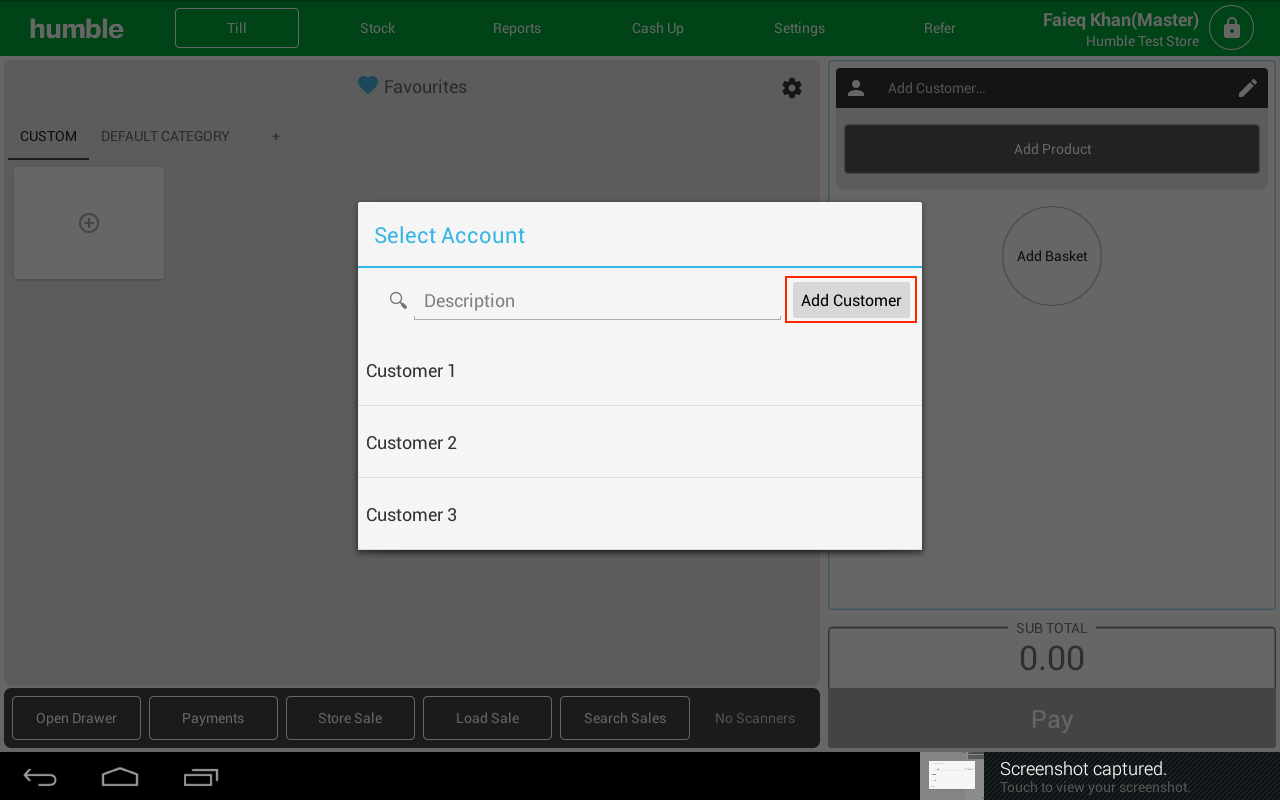Click the Search Sales button
The height and width of the screenshot is (800, 1280).
[625, 718]
